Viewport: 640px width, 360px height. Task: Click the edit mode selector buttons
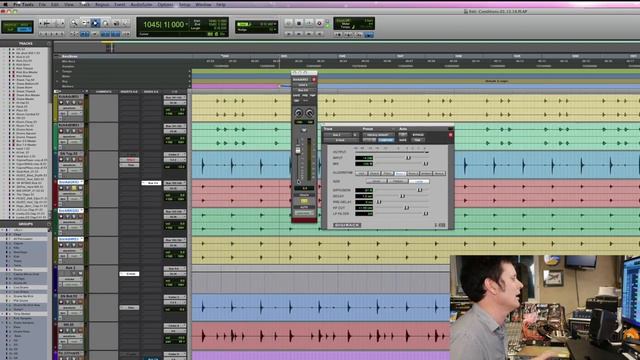[x=17, y=27]
